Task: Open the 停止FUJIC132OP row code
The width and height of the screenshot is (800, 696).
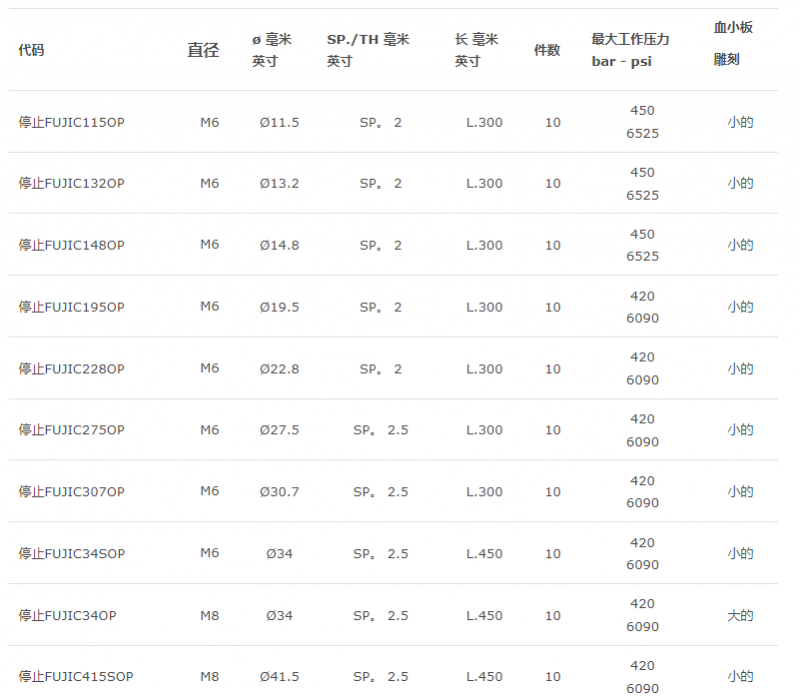Action: tap(71, 183)
